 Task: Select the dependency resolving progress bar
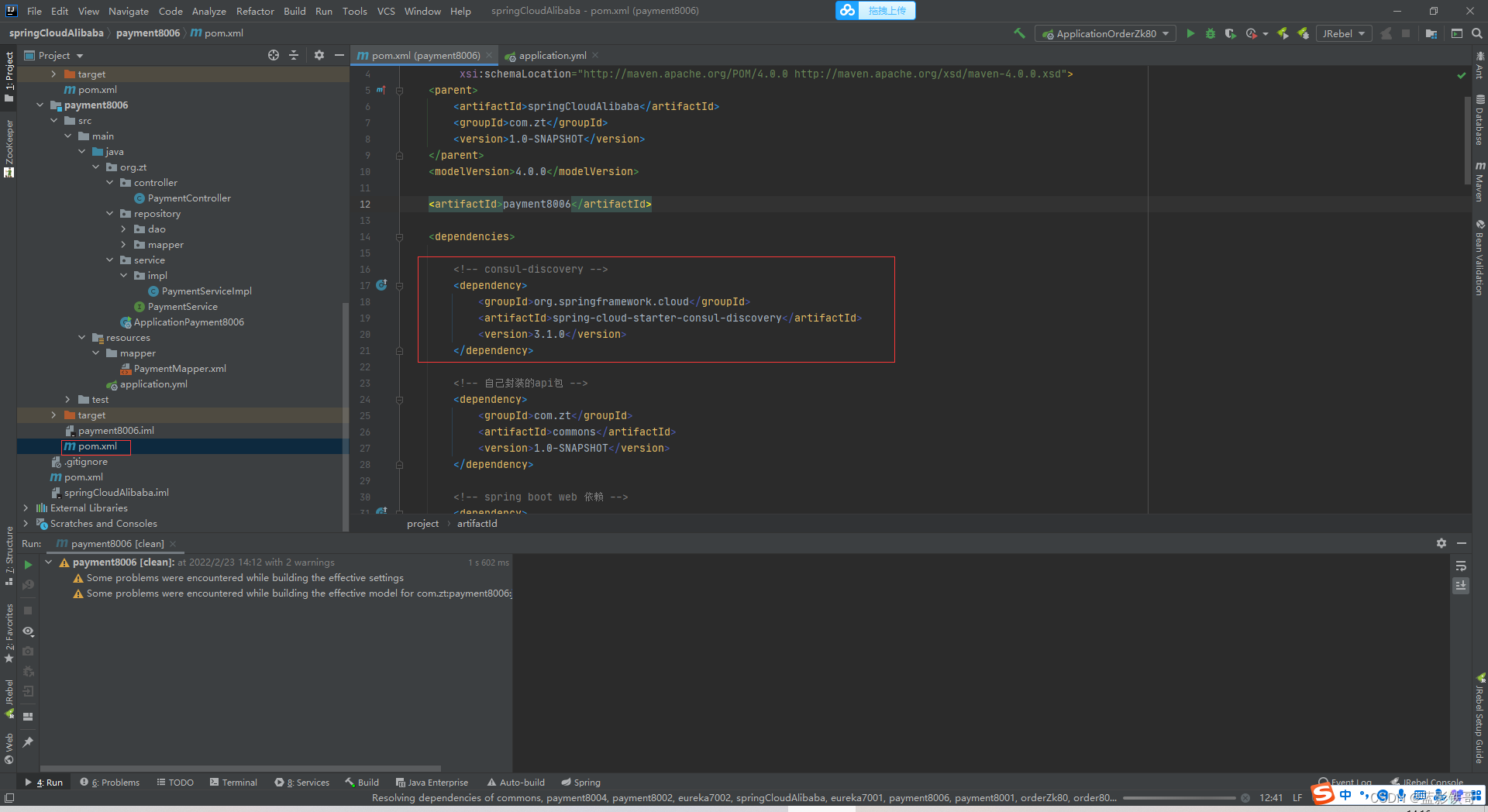[x=1179, y=797]
